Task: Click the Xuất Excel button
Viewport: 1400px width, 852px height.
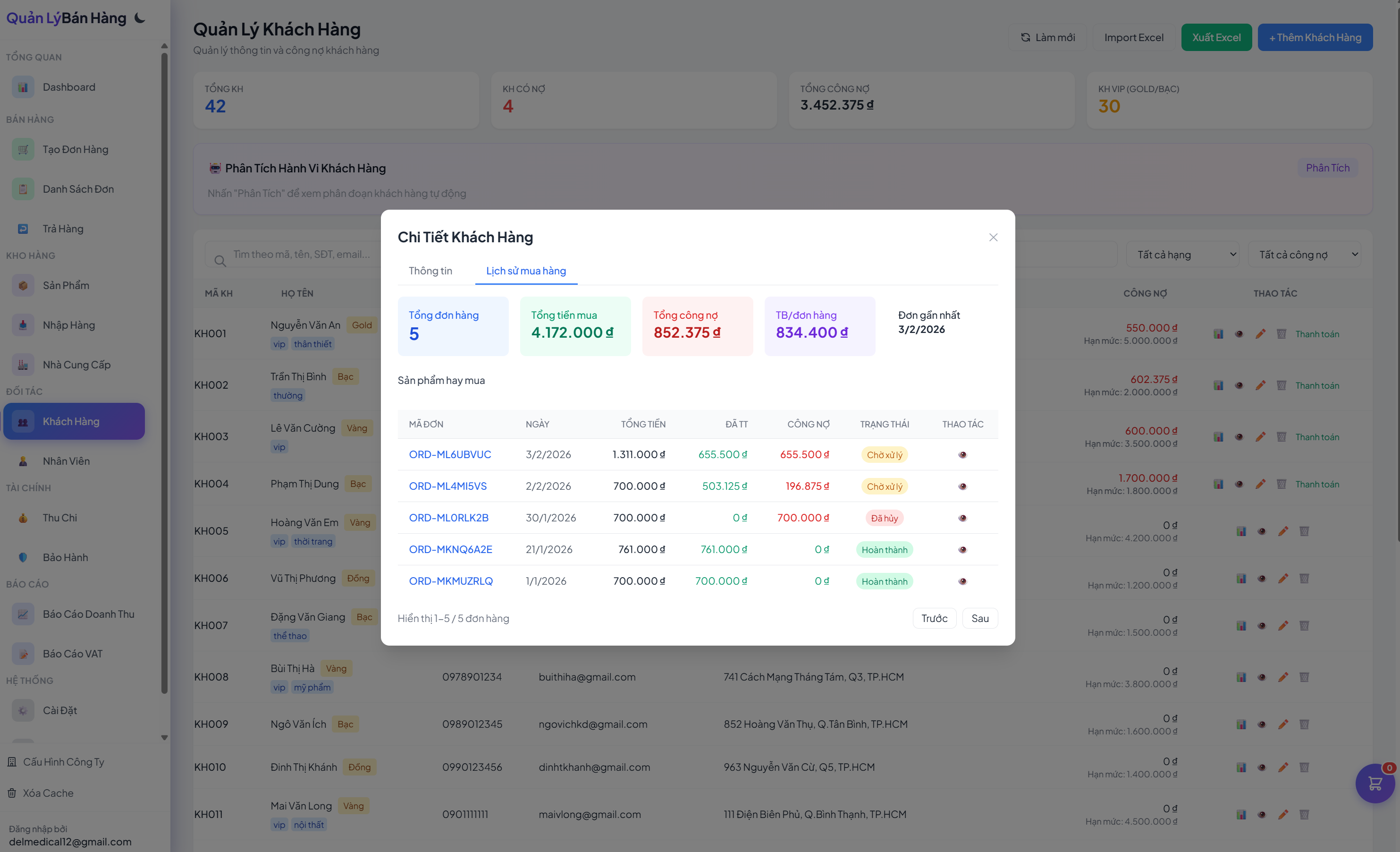Action: click(x=1215, y=37)
